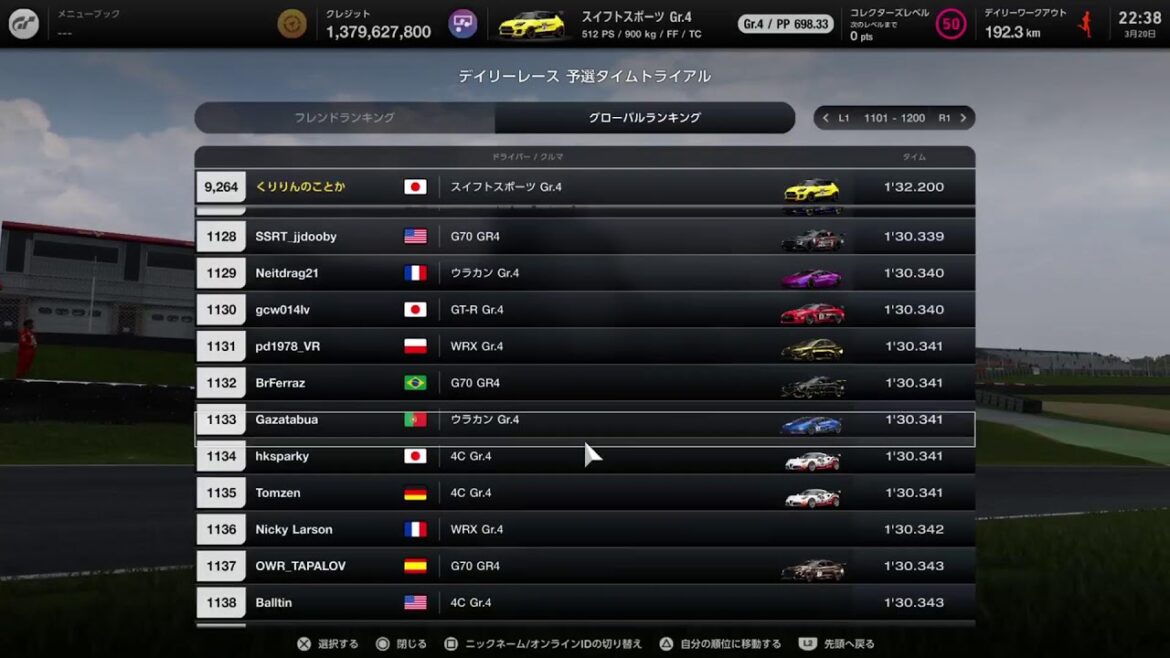Click the red GT-R Gr.4 car thumbnail
The height and width of the screenshot is (658, 1170).
pyautogui.click(x=813, y=311)
